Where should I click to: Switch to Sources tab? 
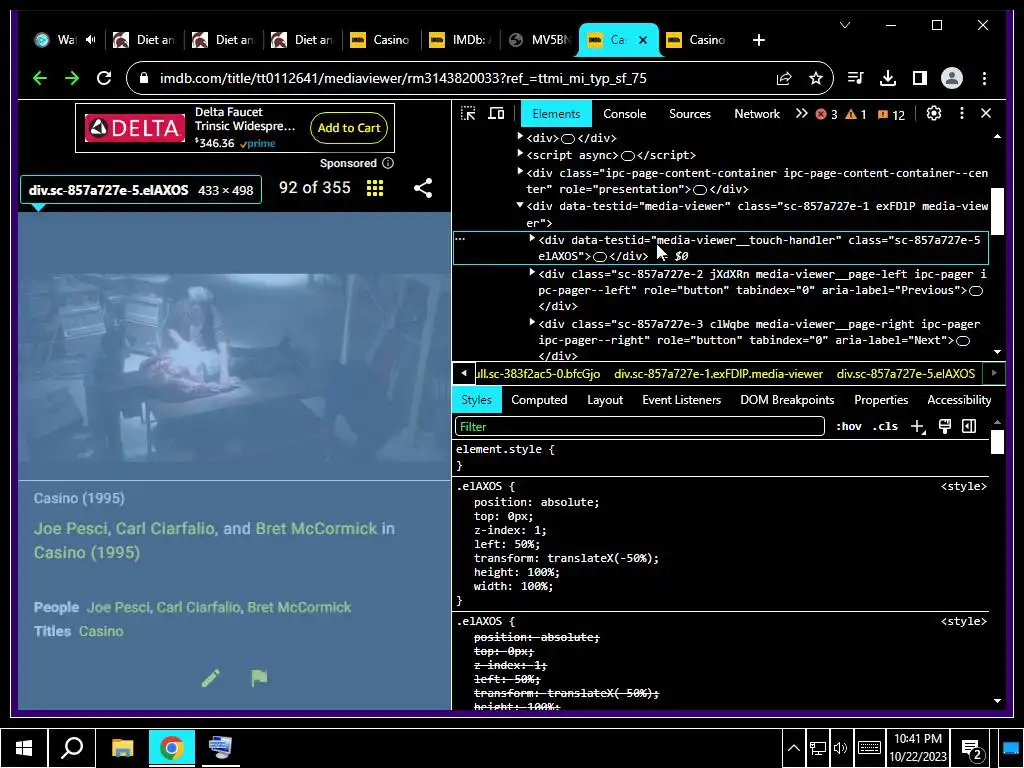tap(690, 114)
